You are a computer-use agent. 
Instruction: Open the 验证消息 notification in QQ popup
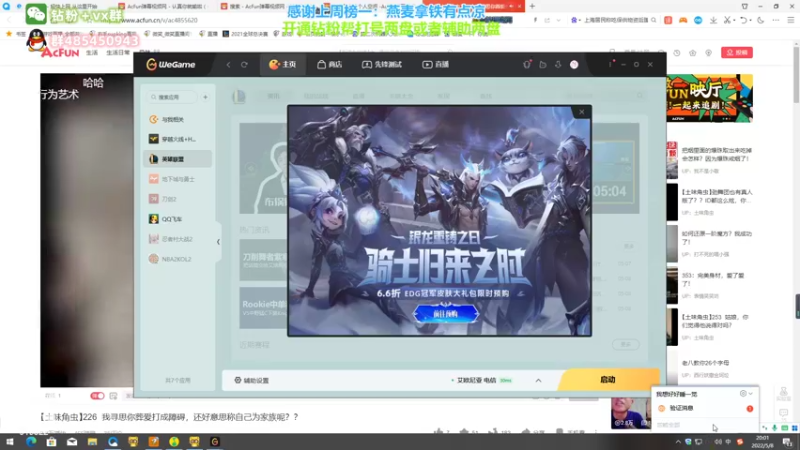click(x=704, y=408)
